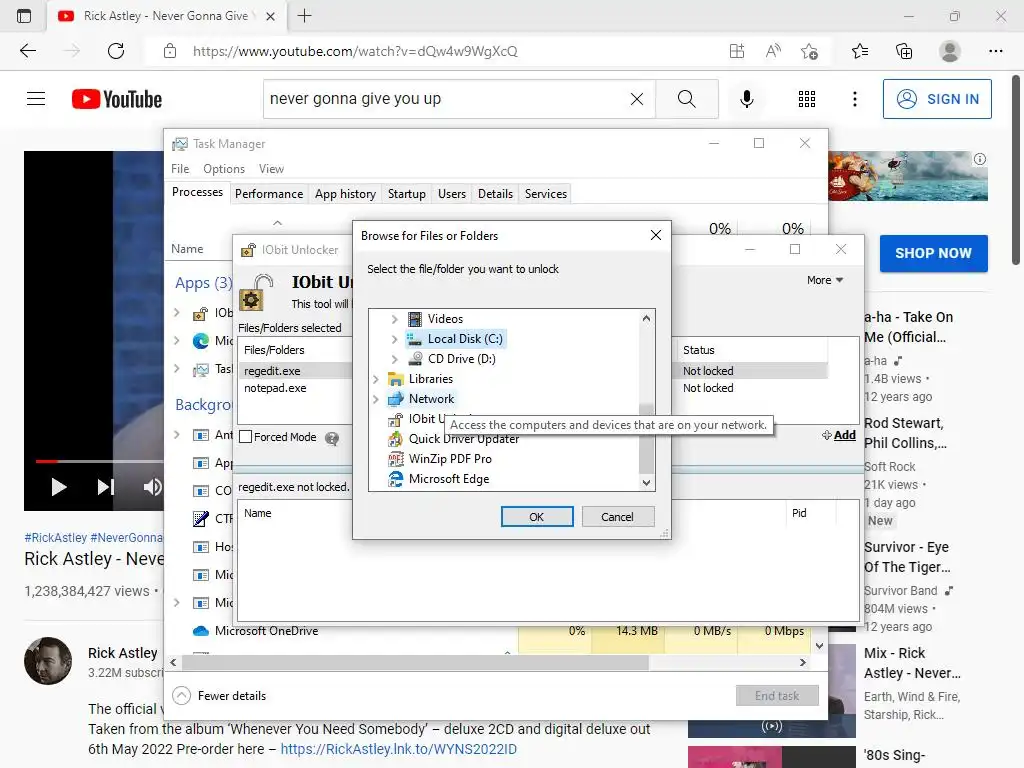Screen dimensions: 1024x768
Task: Expand CD Drive (D:) node
Action: point(394,359)
